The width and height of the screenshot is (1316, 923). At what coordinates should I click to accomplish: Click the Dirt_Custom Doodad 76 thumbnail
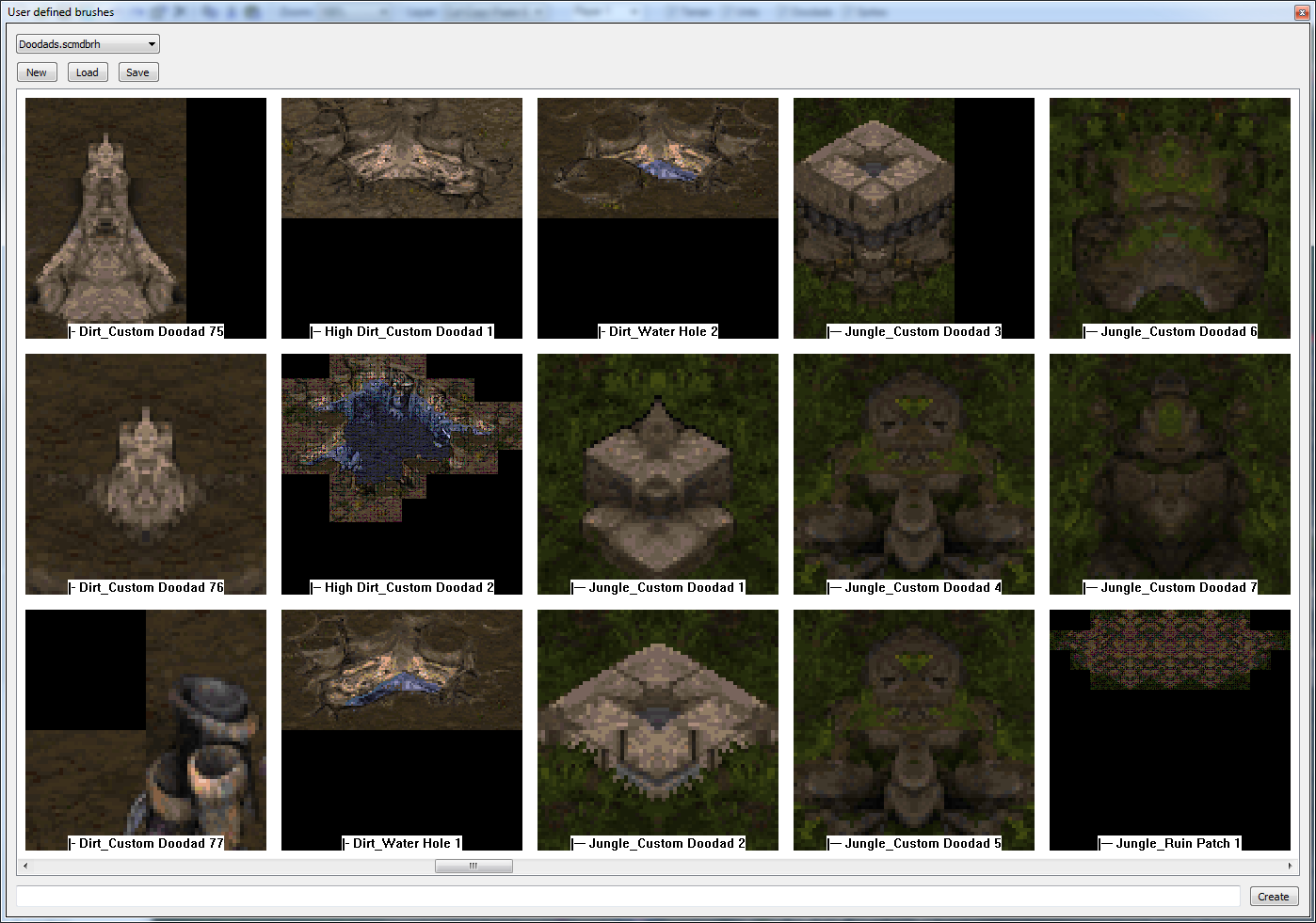coord(146,474)
